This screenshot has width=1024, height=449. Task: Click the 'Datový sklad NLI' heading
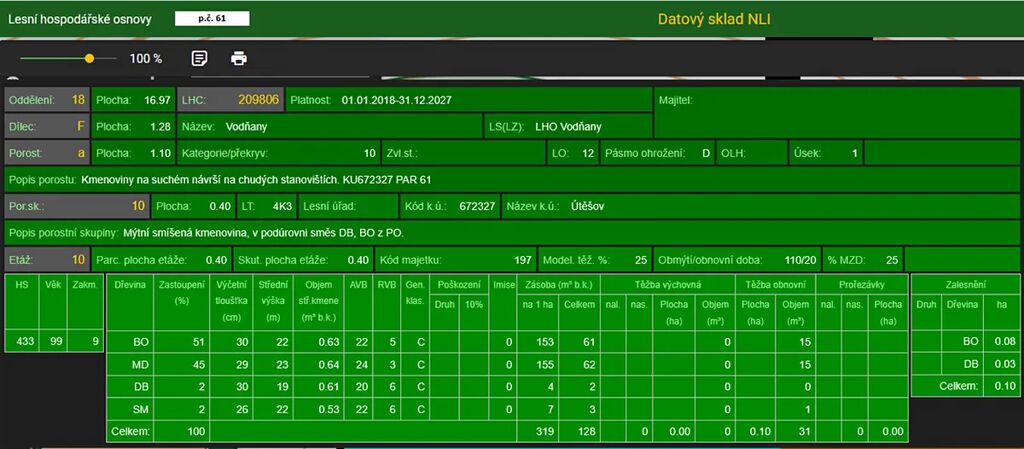coord(714,19)
